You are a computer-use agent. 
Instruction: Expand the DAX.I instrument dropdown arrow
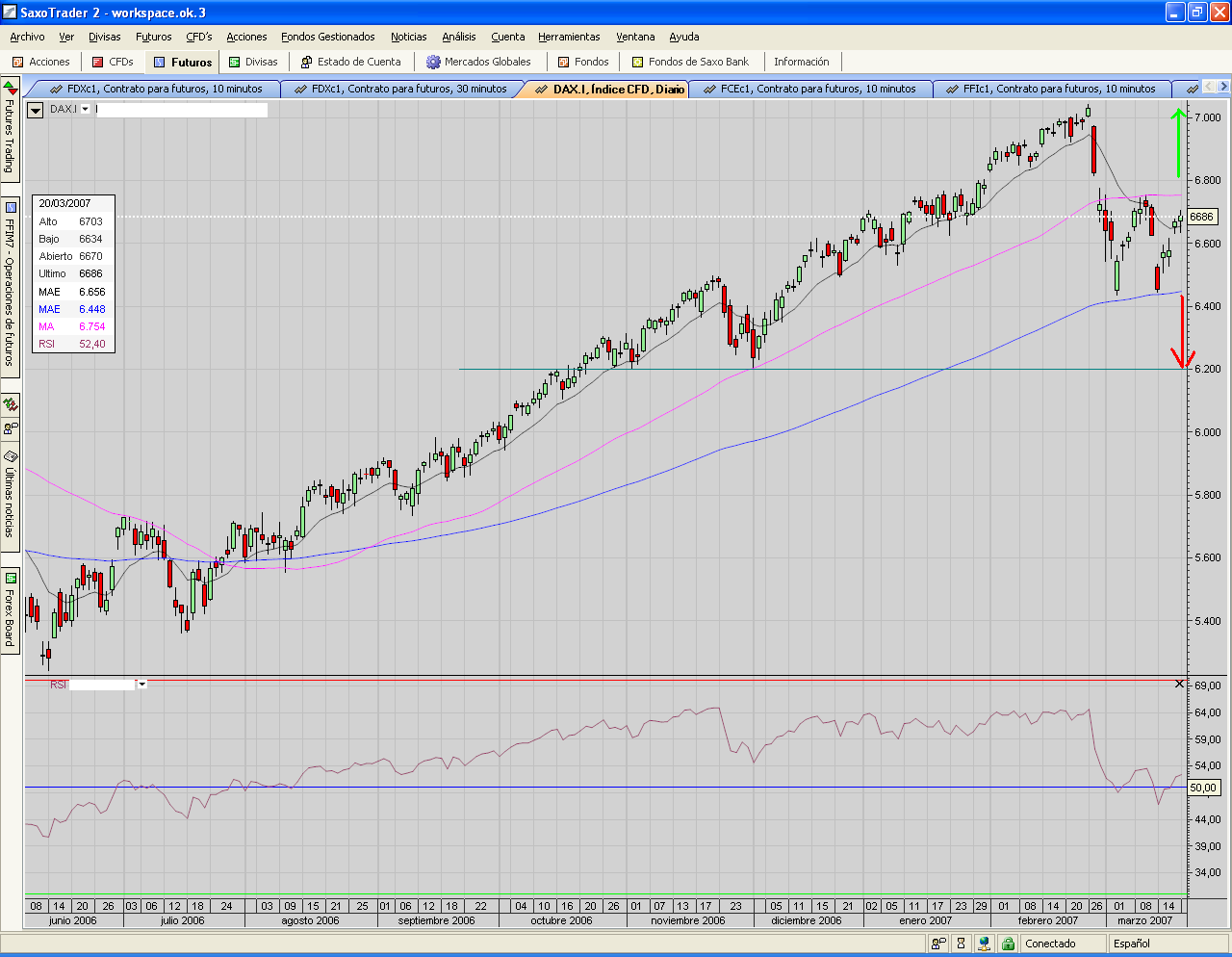85,110
